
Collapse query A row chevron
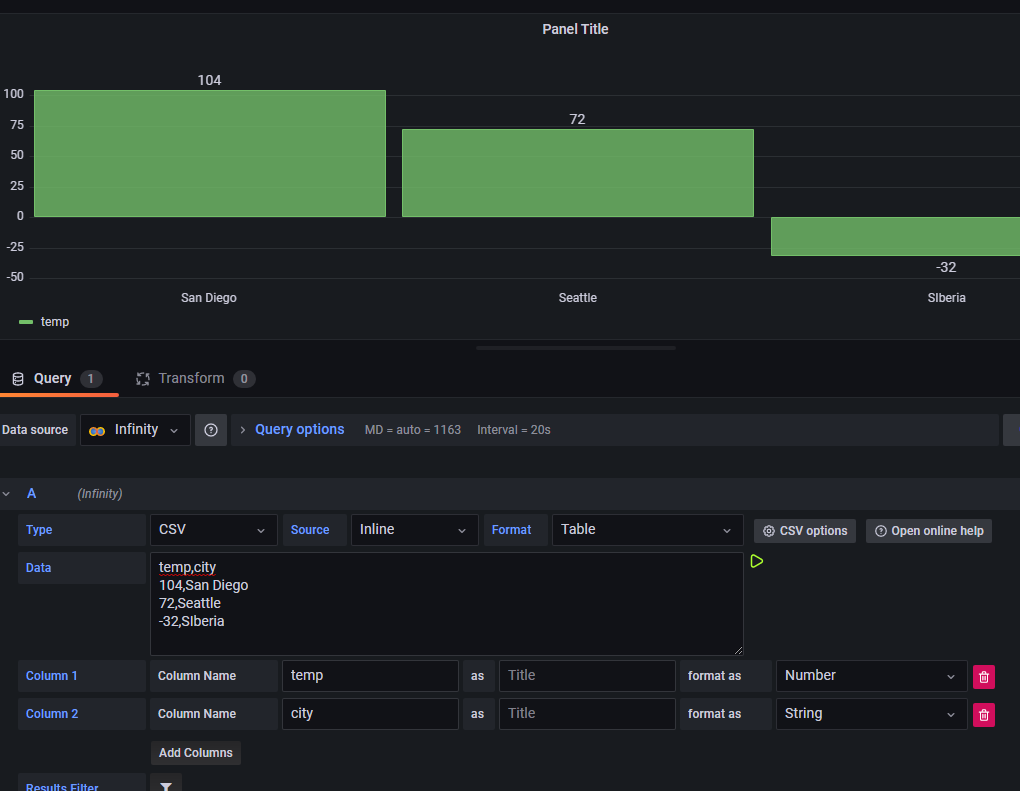pyautogui.click(x=7, y=494)
